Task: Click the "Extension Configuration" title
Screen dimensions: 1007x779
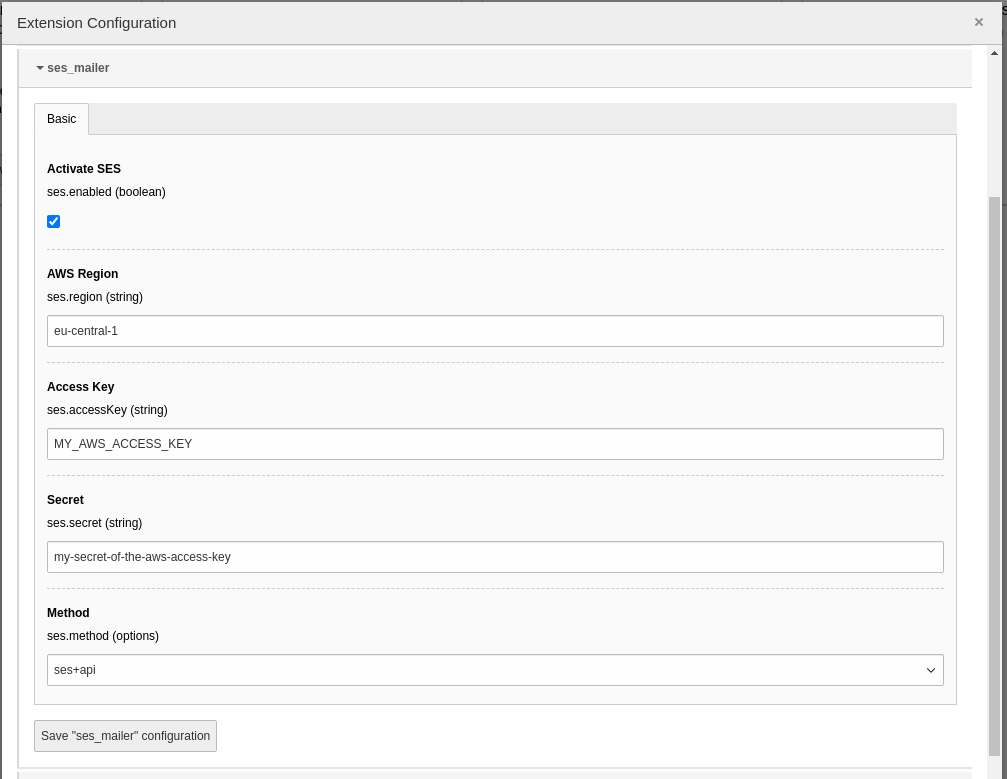Action: (x=96, y=23)
